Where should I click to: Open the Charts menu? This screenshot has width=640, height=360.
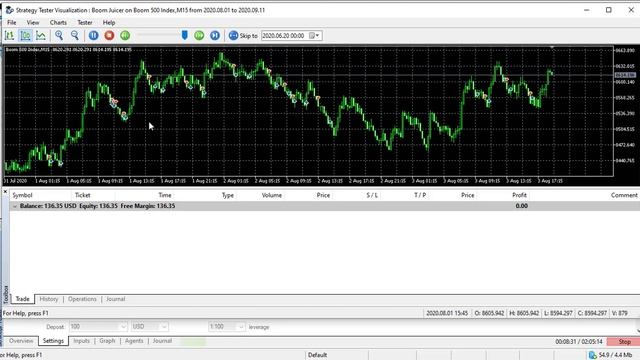tap(58, 22)
